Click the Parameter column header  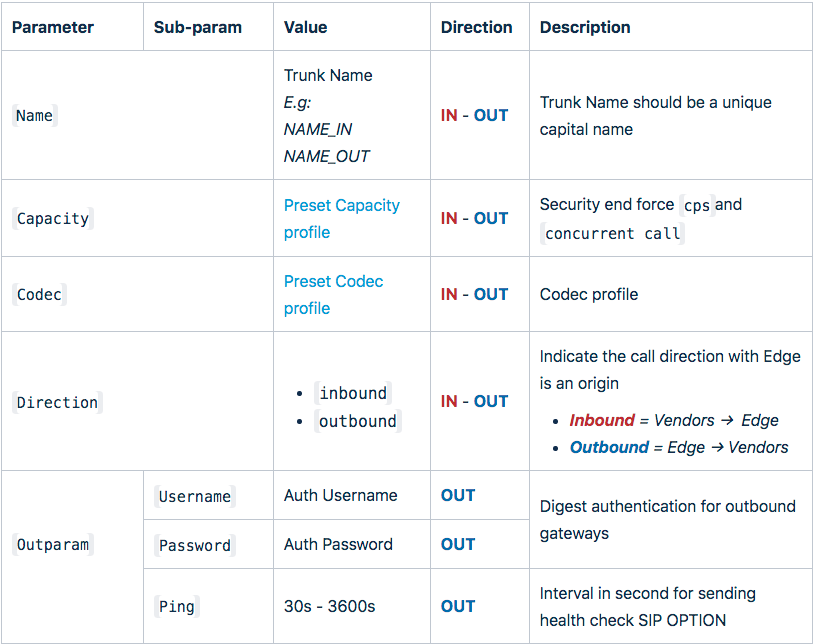pyautogui.click(x=53, y=27)
